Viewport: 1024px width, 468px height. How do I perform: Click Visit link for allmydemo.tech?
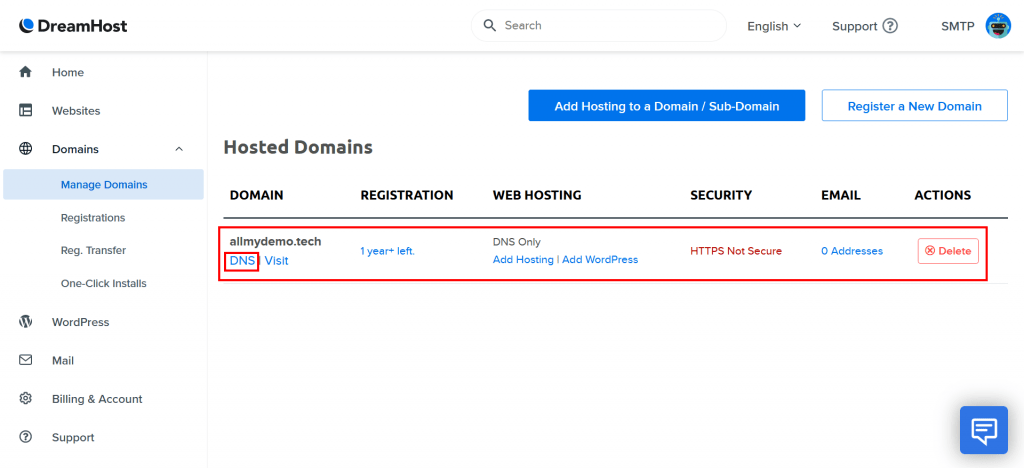coord(276,260)
